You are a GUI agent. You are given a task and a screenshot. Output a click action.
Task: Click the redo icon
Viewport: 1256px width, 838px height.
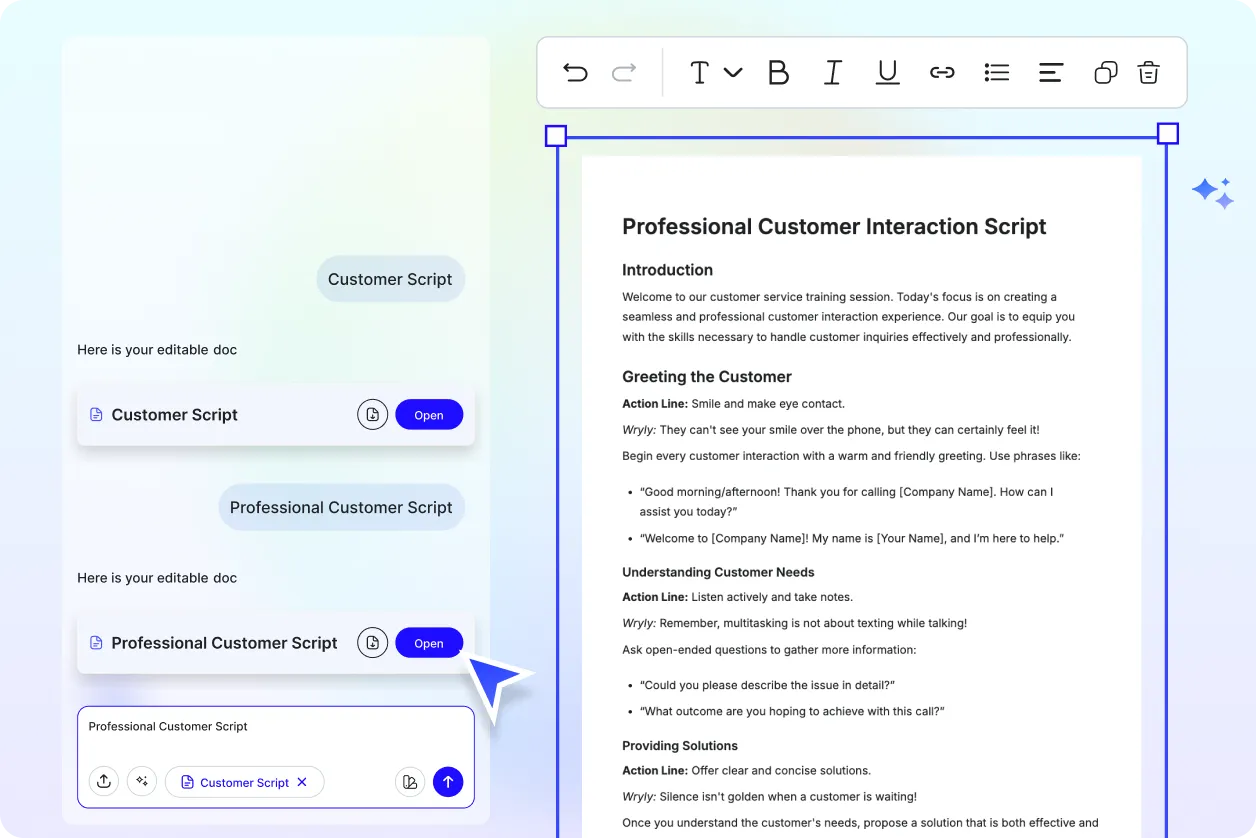(x=622, y=72)
